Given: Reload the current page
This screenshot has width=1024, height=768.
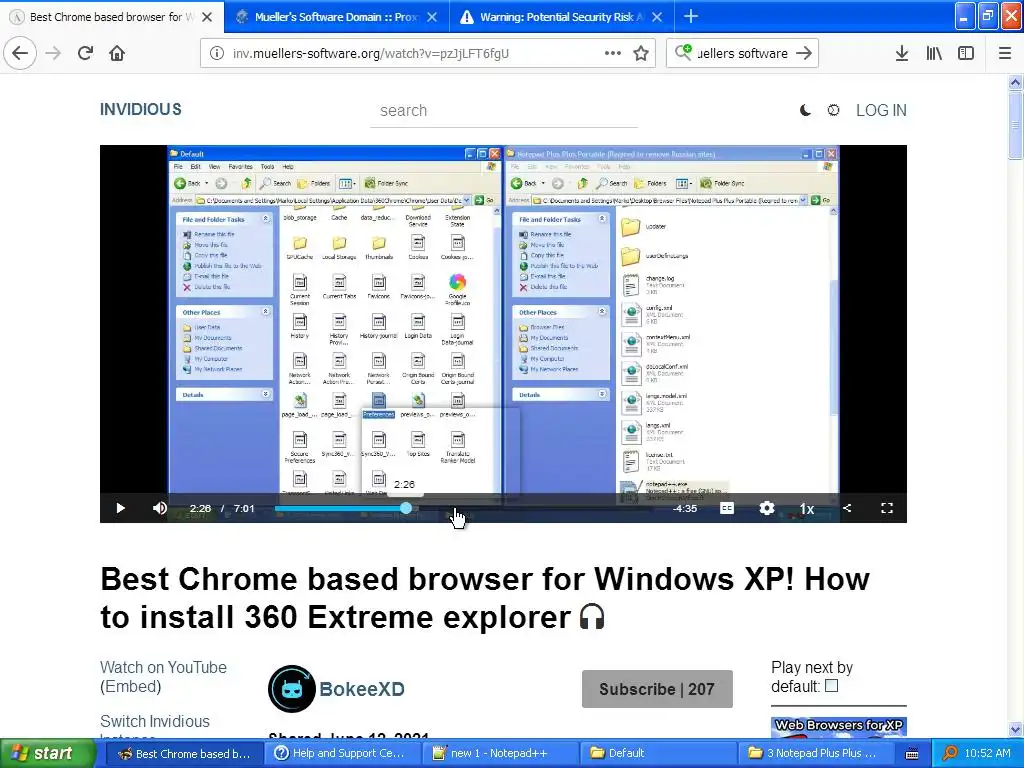Looking at the screenshot, I should tap(85, 53).
